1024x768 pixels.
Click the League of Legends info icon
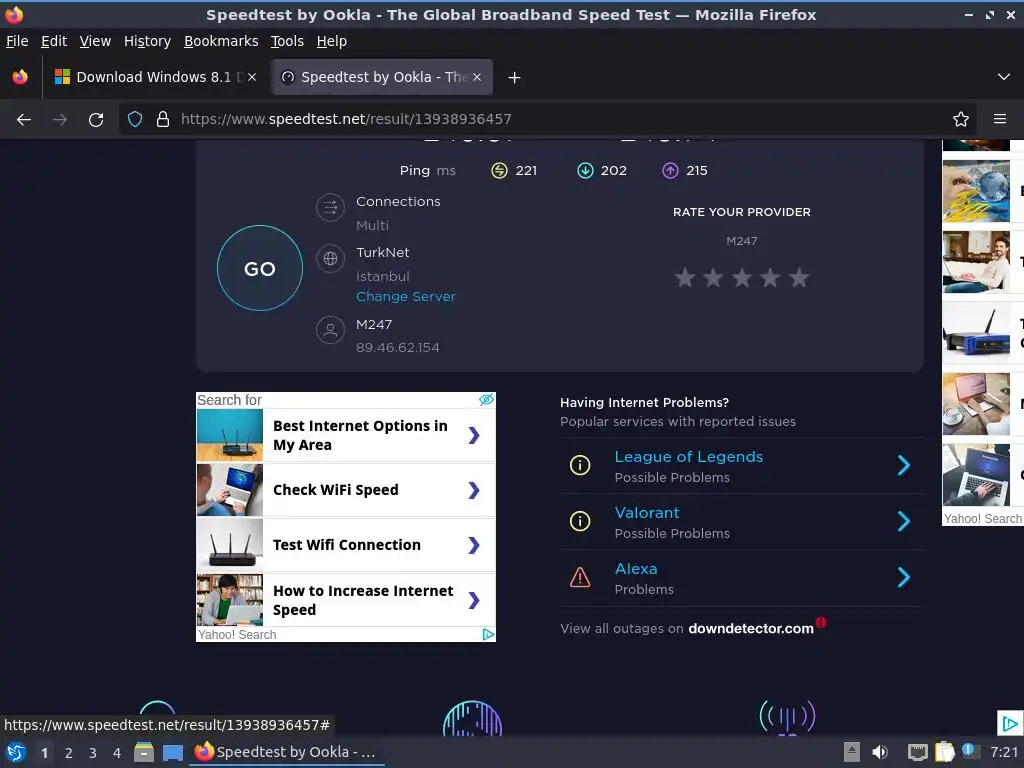580,465
